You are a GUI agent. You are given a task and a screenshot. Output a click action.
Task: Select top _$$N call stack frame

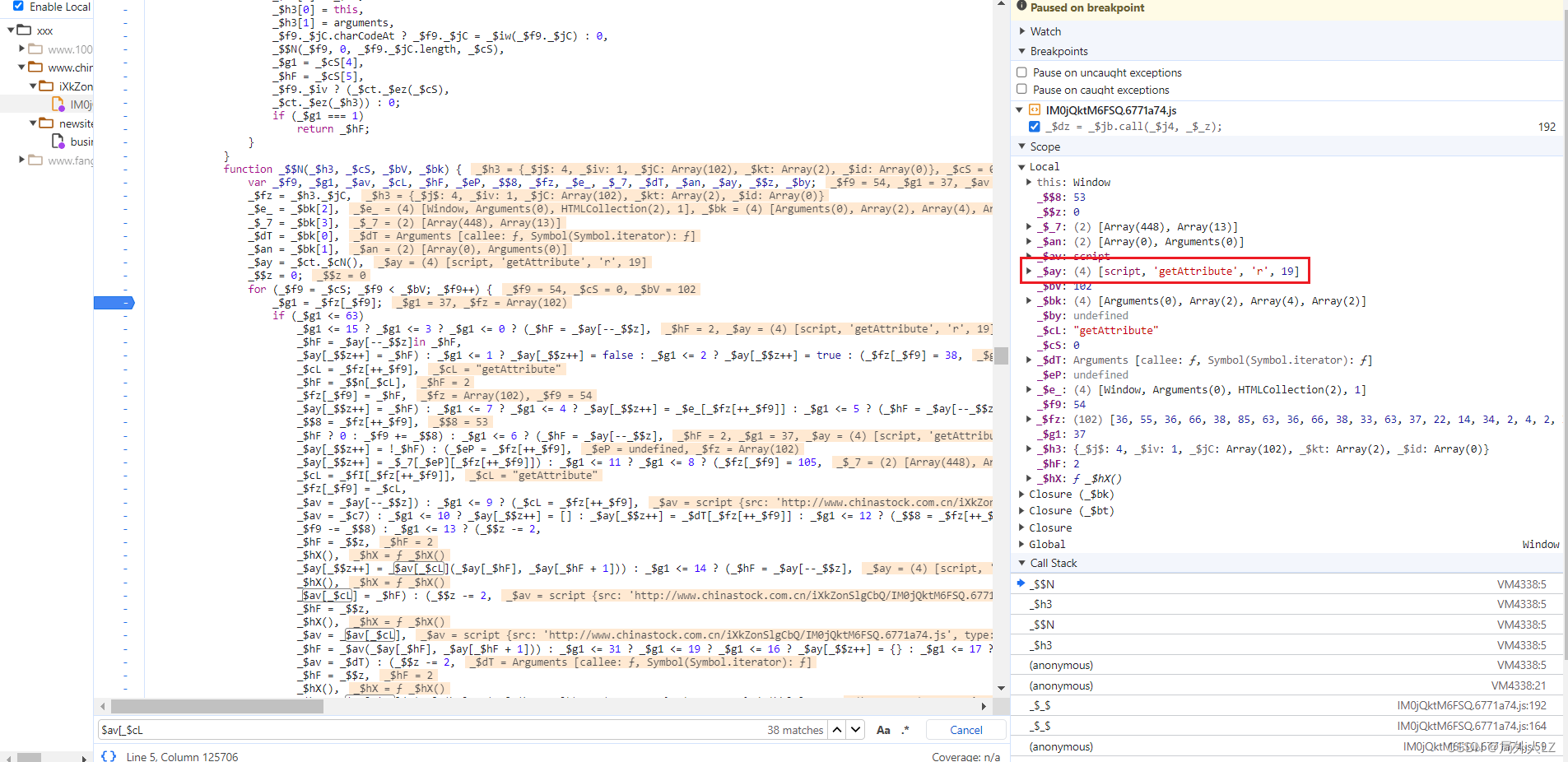[x=1287, y=584]
